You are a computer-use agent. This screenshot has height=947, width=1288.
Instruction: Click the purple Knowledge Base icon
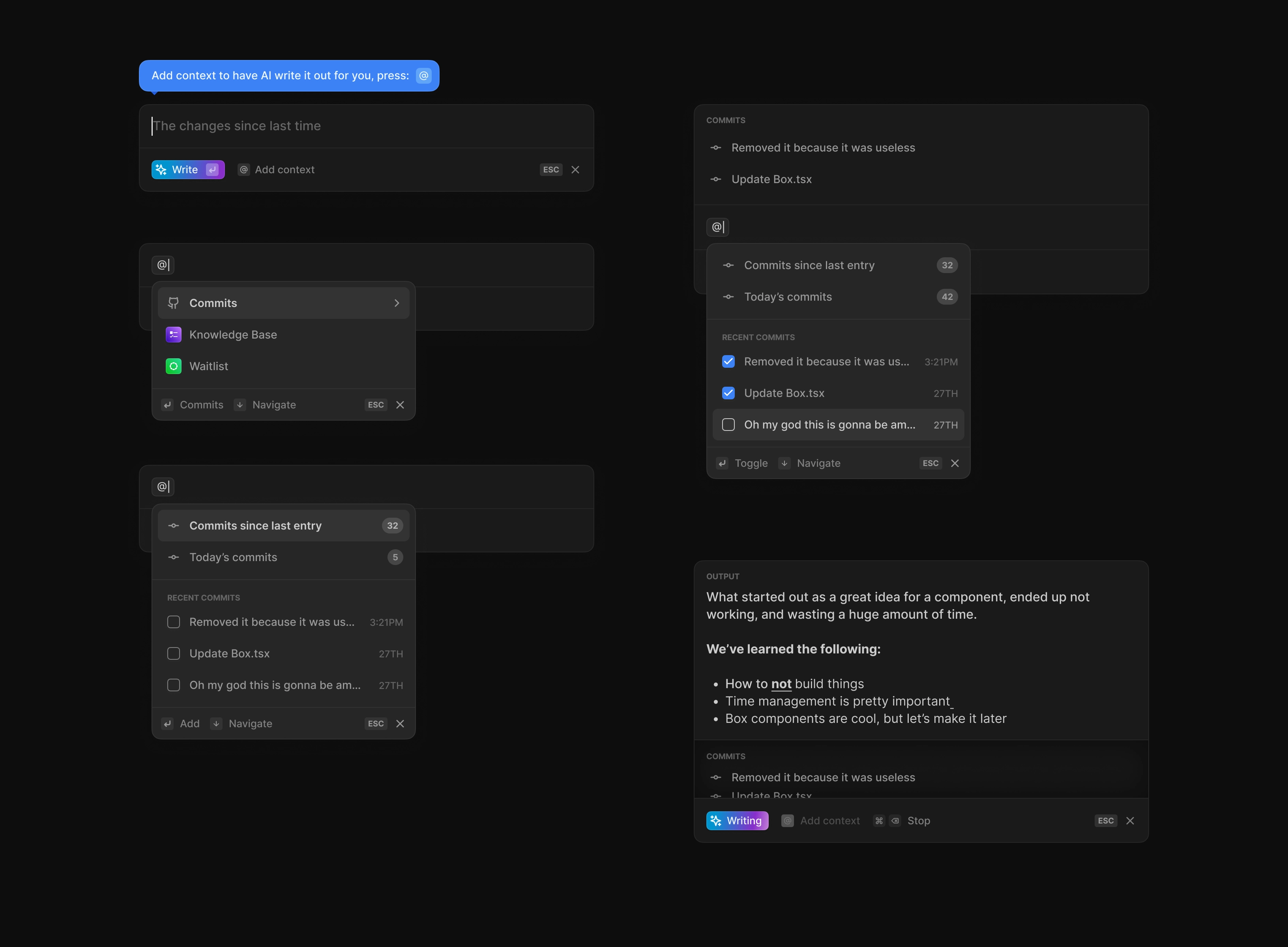tap(174, 335)
